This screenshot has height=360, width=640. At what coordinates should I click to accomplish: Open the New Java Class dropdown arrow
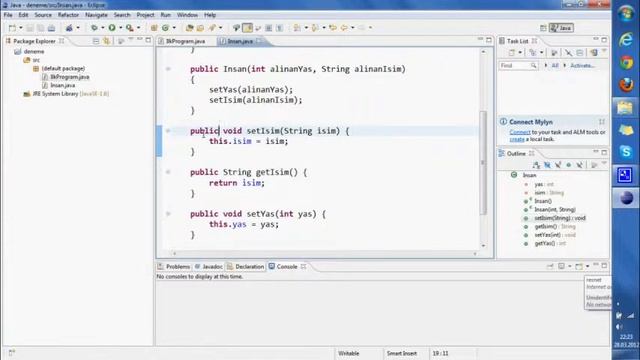point(174,28)
